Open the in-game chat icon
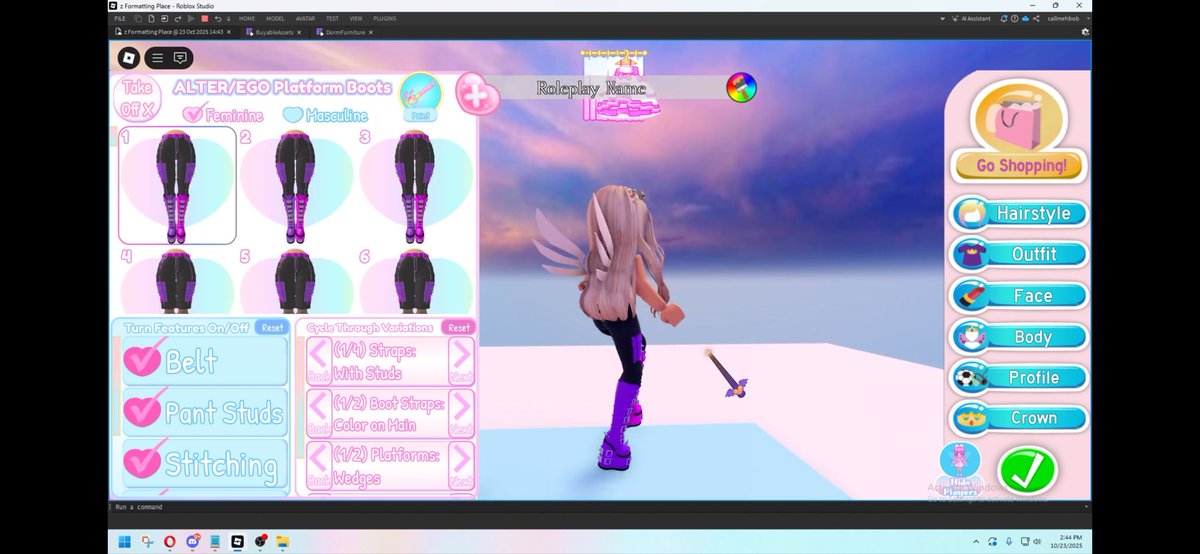This screenshot has height=554, width=1200. tap(181, 58)
